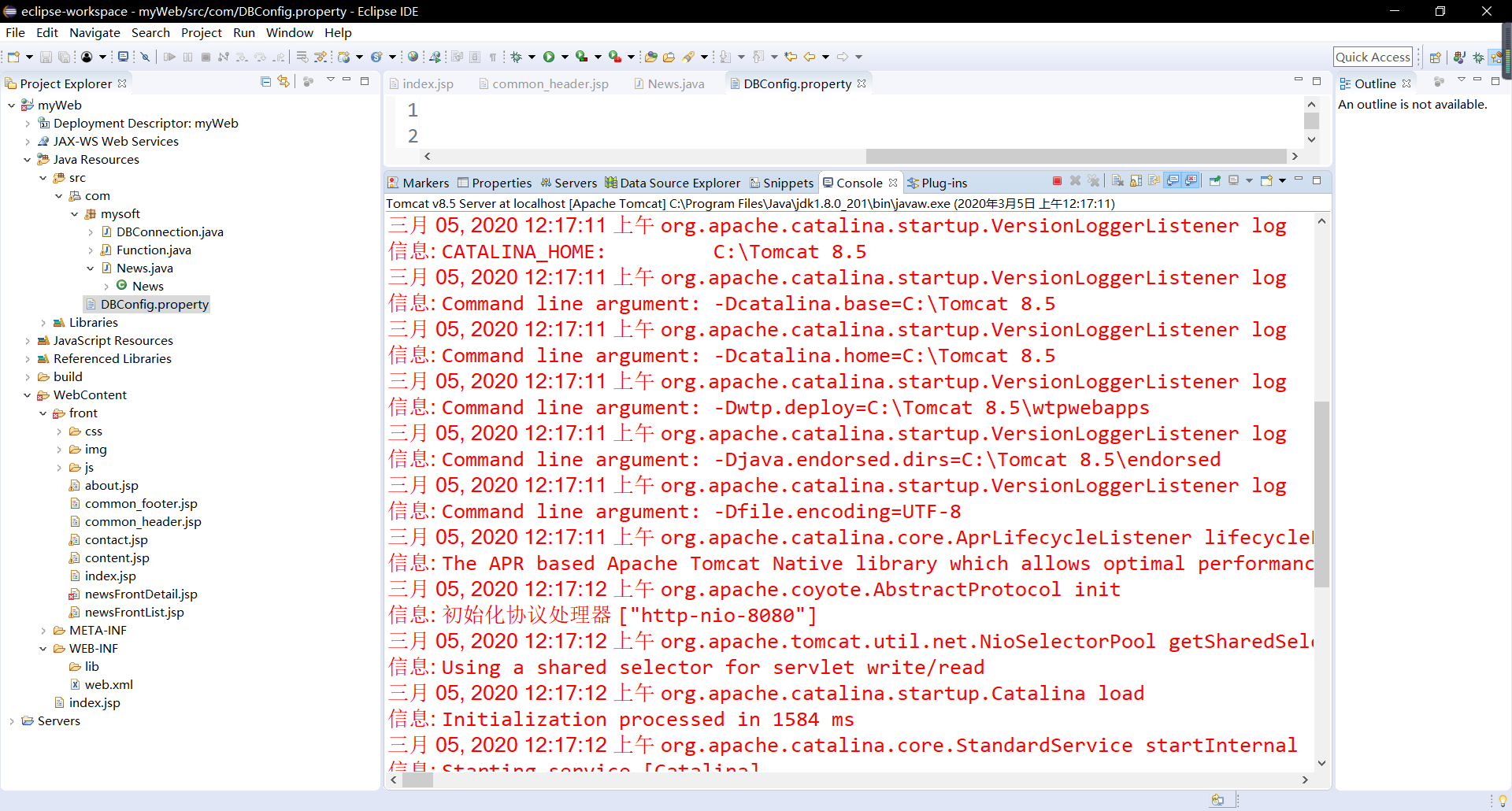Toggle Link with Editor in Project Explorer
Image resolution: width=1512 pixels, height=811 pixels.
point(283,81)
